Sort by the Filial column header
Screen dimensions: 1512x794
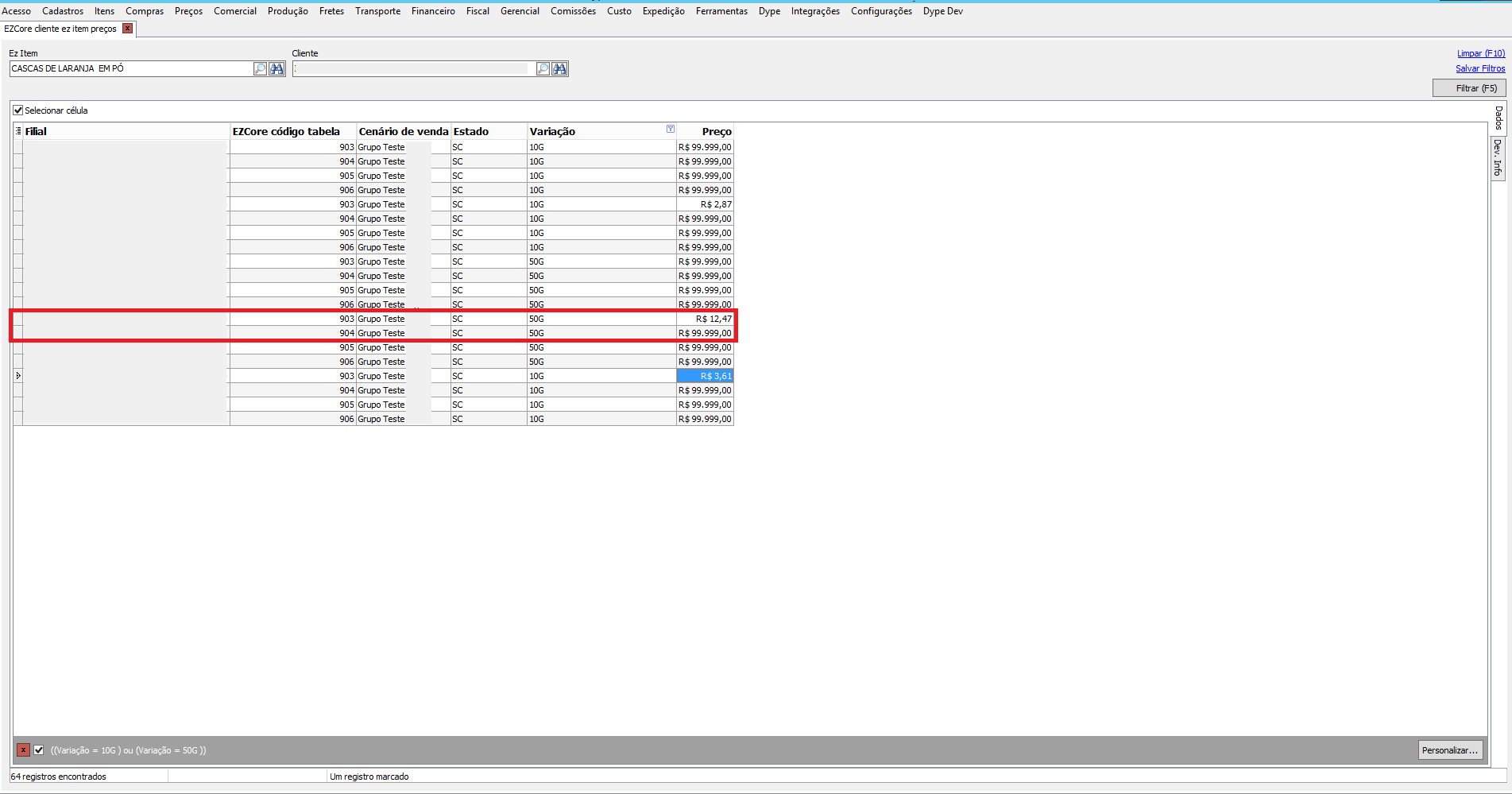126,131
